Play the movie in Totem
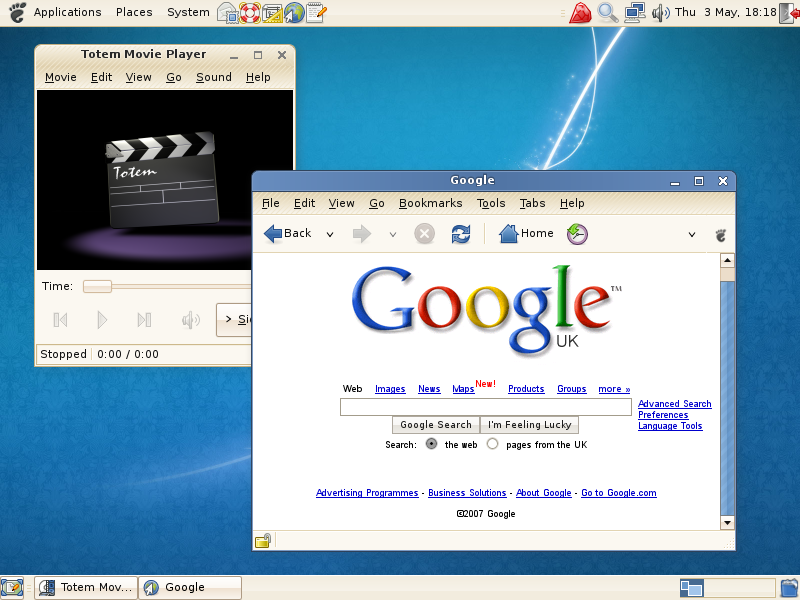Image resolution: width=800 pixels, height=600 pixels. 102,320
